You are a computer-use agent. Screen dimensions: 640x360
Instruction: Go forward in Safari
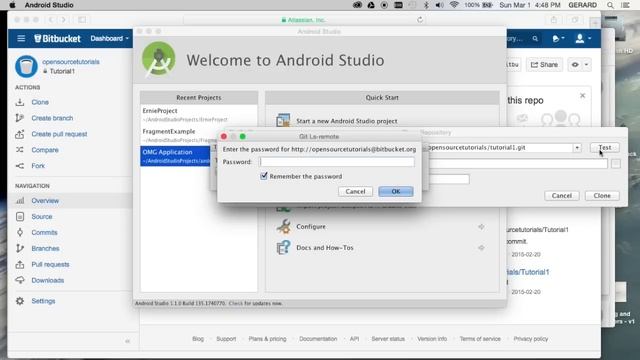[x=63, y=20]
